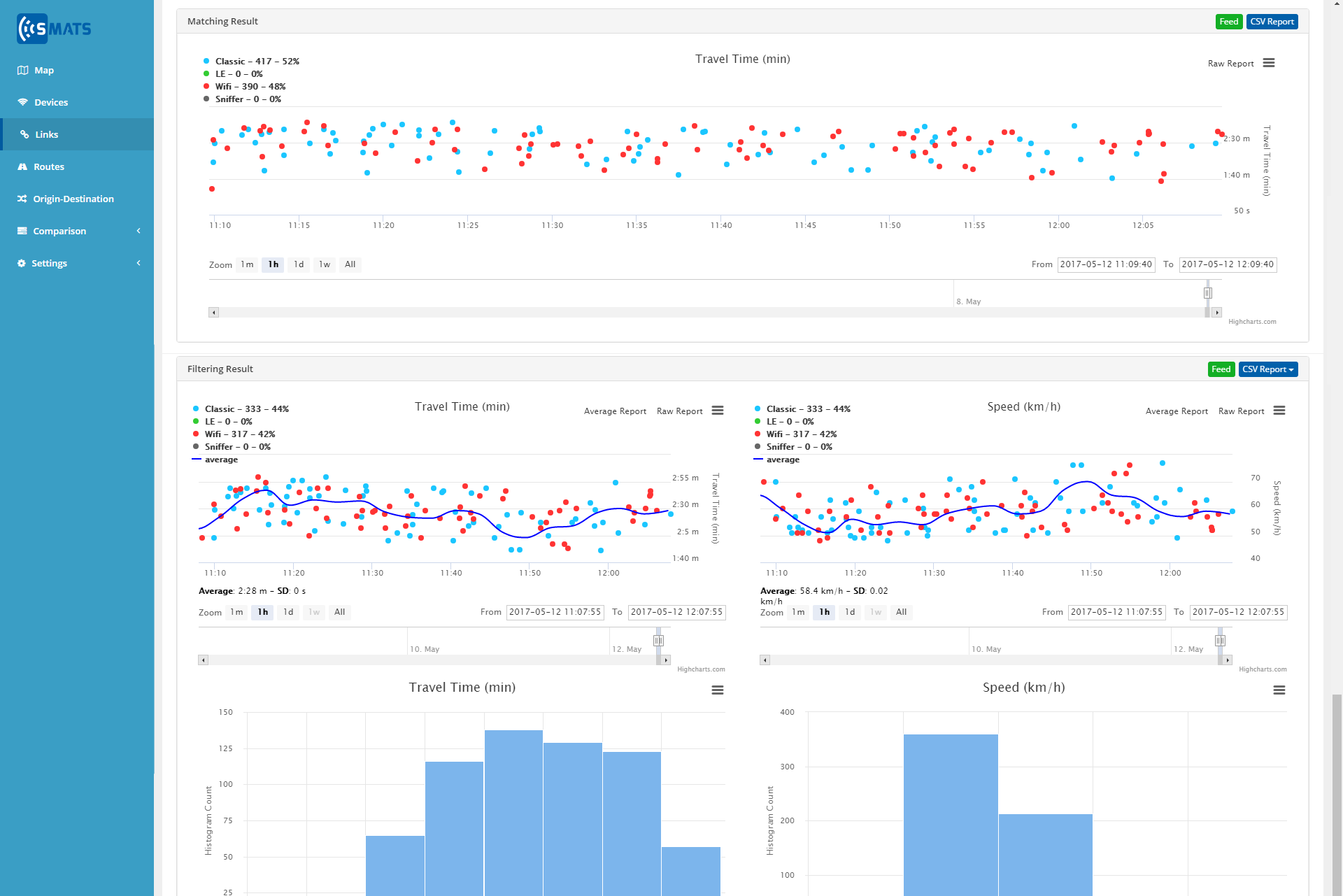Open the Map icon in sidebar
Viewport: 1343px width, 896px height.
22,70
